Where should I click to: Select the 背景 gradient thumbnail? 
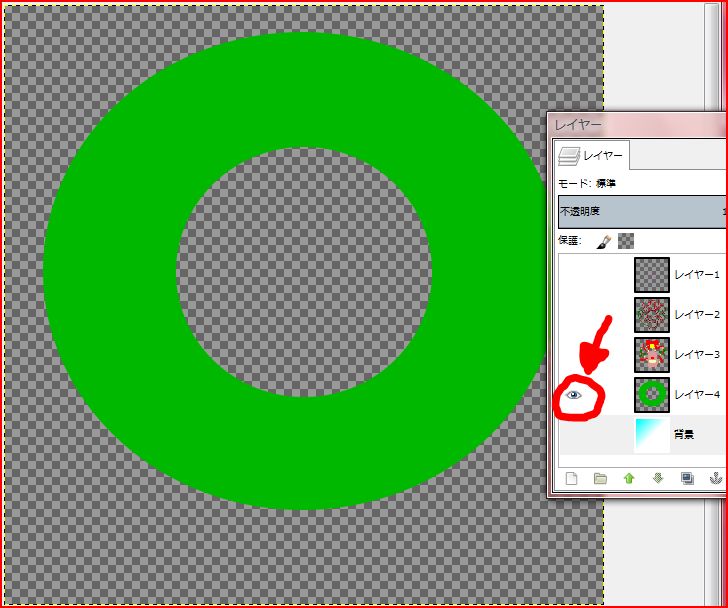(652, 435)
